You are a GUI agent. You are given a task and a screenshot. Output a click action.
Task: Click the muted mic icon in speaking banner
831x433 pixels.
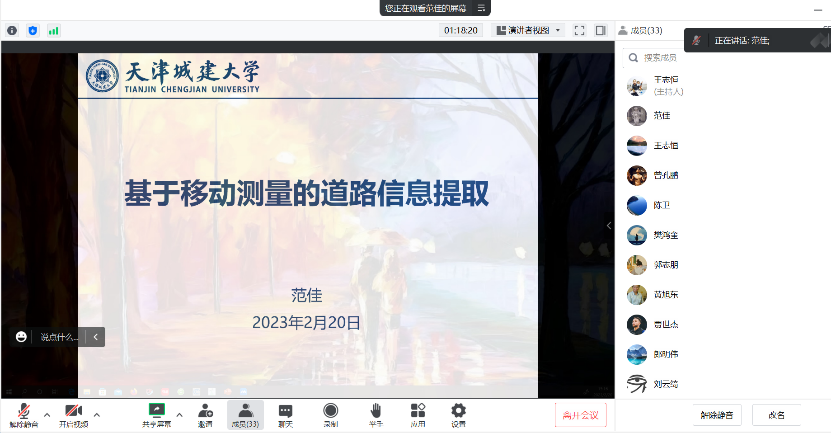697,40
